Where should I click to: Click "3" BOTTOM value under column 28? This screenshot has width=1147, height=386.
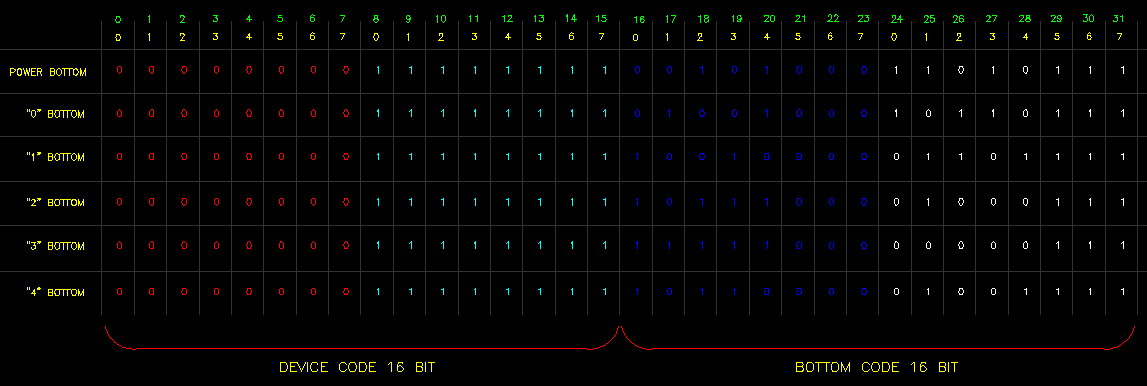[1025, 246]
